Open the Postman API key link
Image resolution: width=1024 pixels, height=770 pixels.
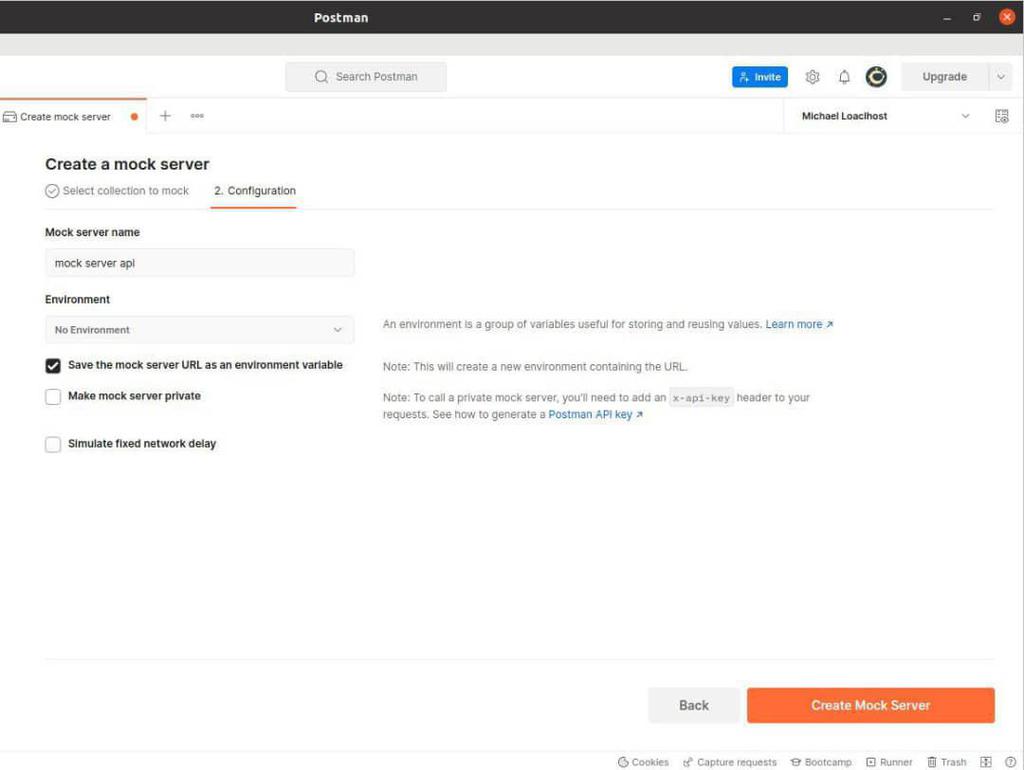pos(595,414)
